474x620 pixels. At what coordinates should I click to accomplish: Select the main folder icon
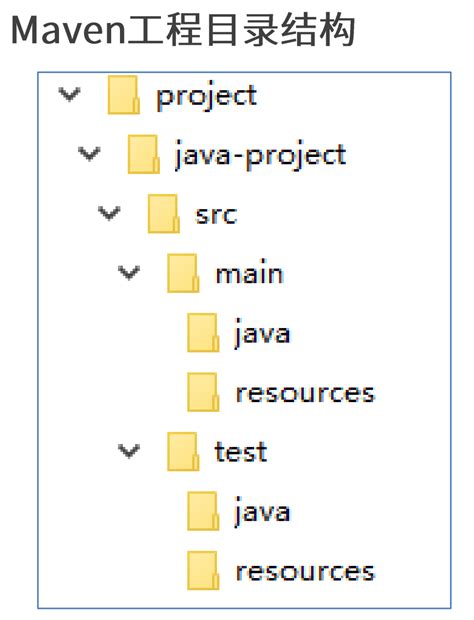click(x=183, y=273)
